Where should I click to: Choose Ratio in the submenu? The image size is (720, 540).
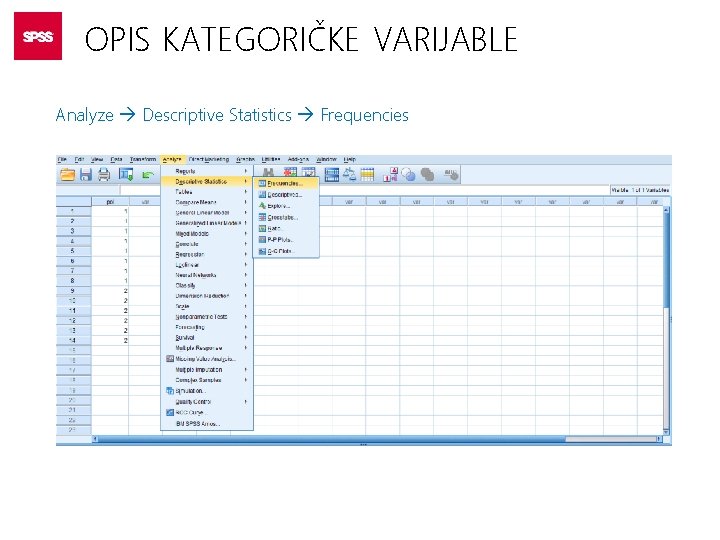click(287, 228)
